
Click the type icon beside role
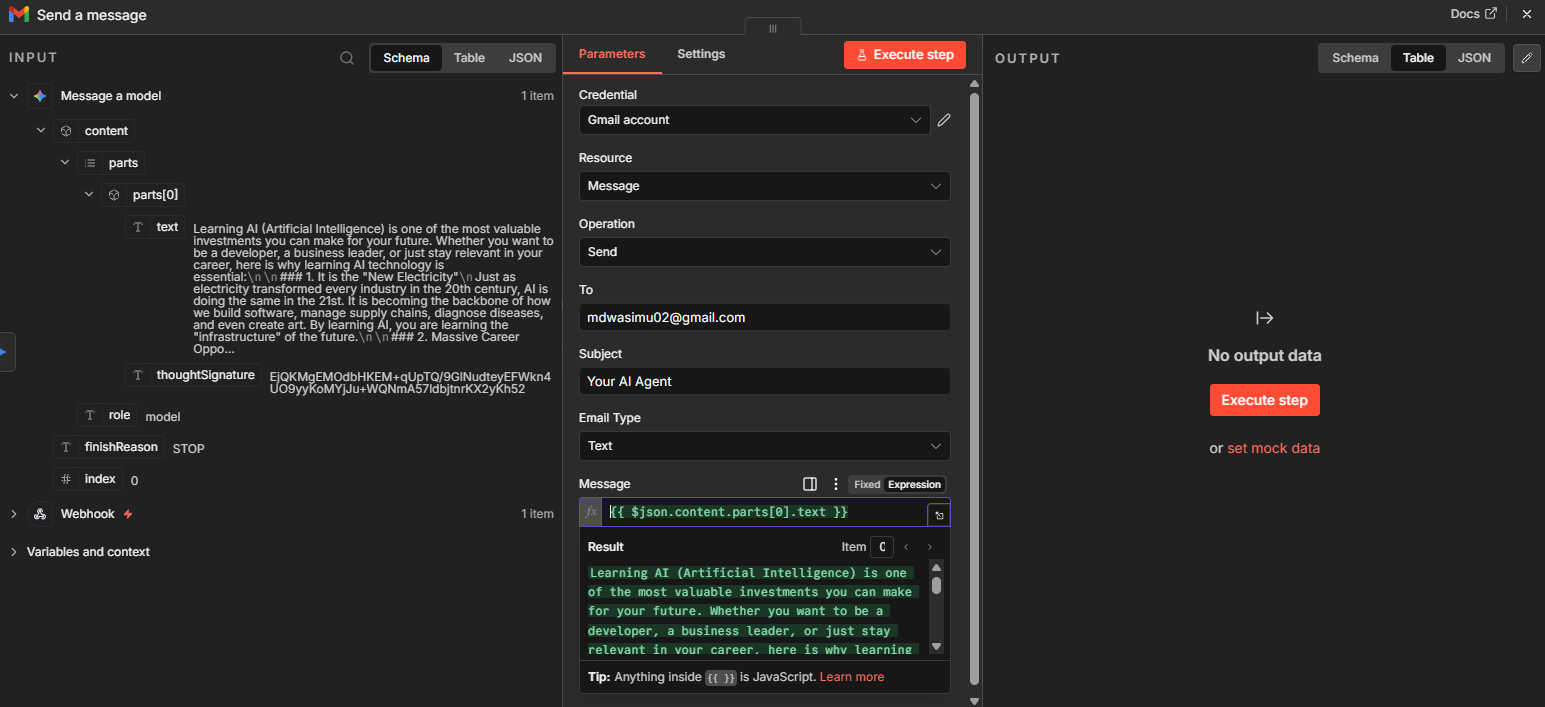tap(90, 415)
